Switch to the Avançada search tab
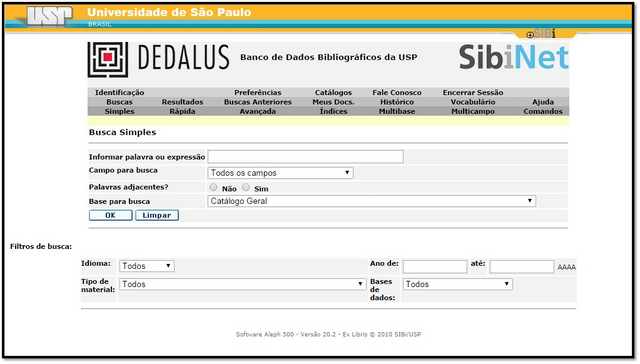Screen dimensions: 640x364 point(258,111)
